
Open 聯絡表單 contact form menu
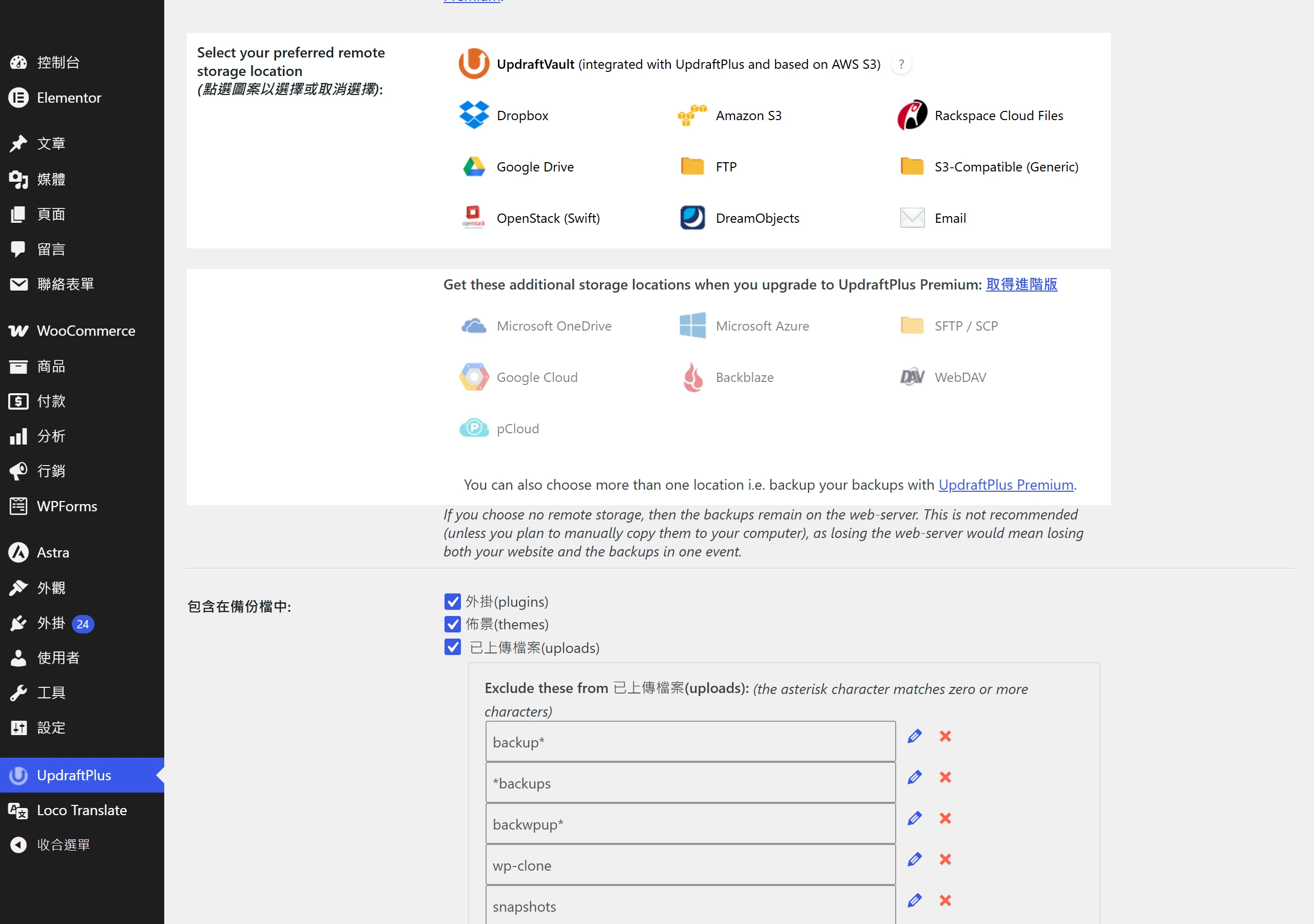click(82, 284)
